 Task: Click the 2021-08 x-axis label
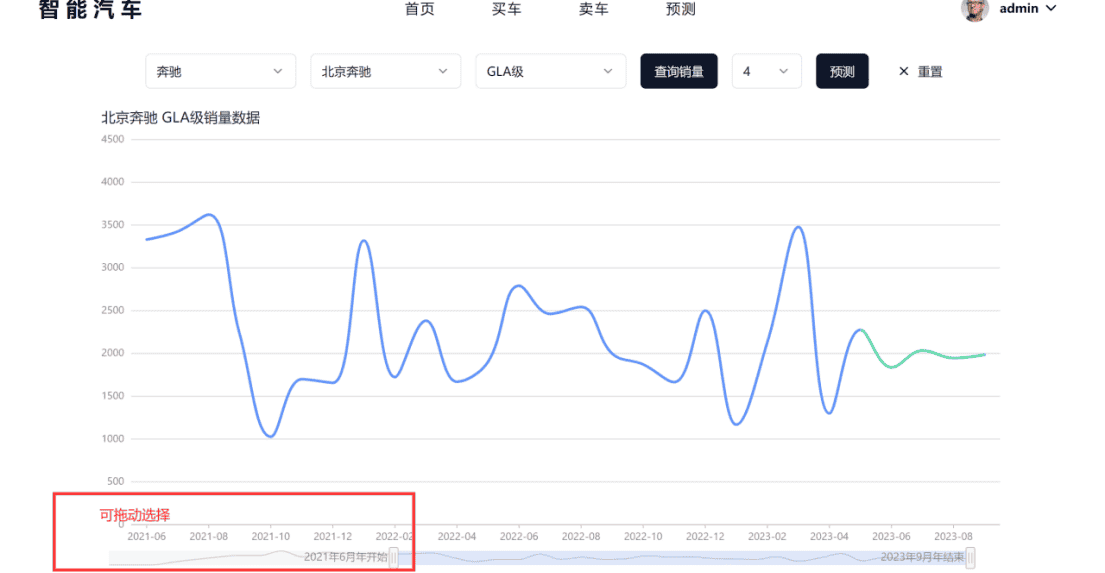click(x=209, y=536)
